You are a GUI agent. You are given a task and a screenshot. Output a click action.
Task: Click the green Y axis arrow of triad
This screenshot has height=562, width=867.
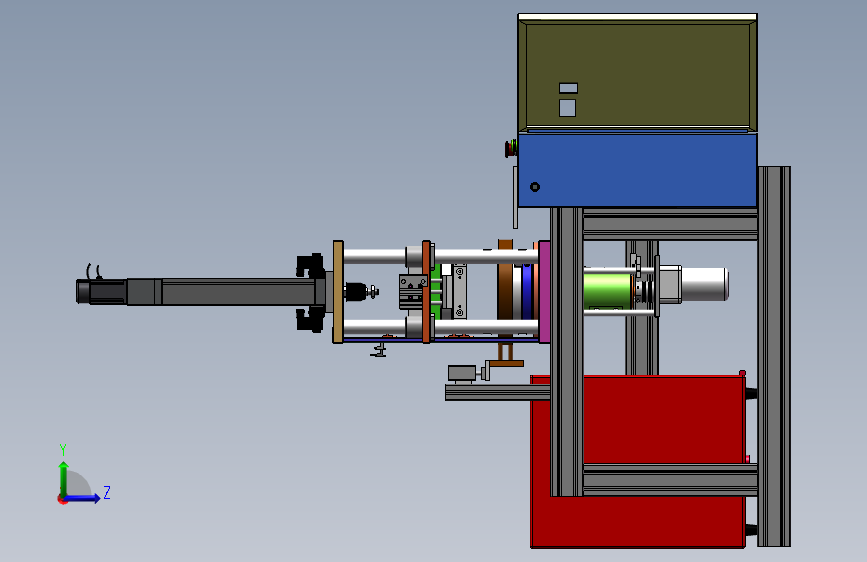(x=64, y=478)
